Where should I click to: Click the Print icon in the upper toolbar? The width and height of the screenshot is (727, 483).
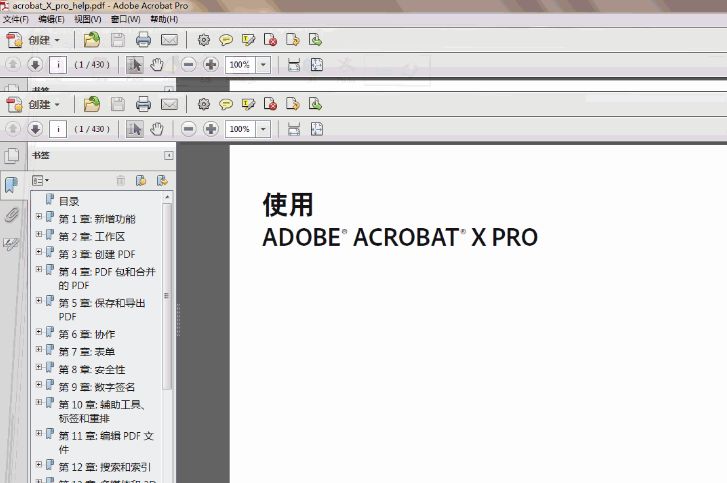coord(143,40)
